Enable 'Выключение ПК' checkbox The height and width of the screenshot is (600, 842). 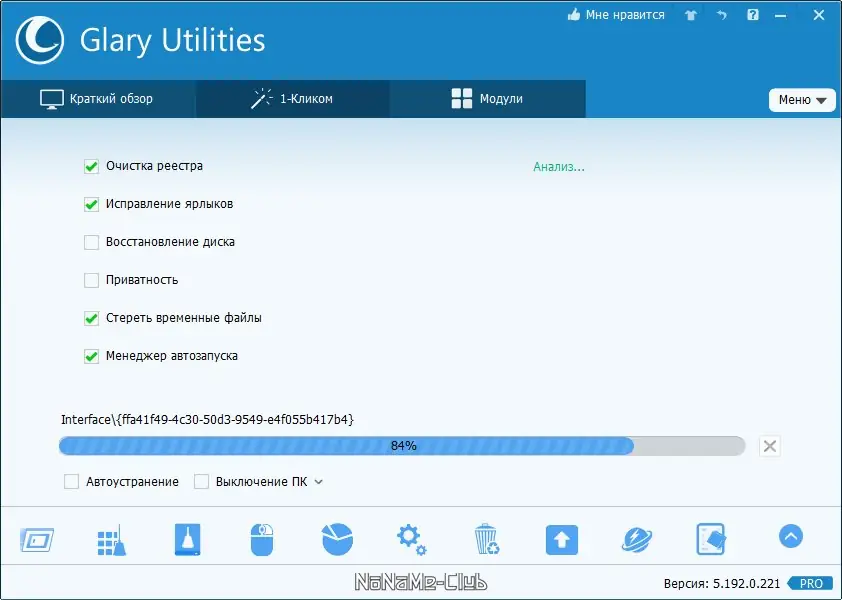[x=201, y=481]
